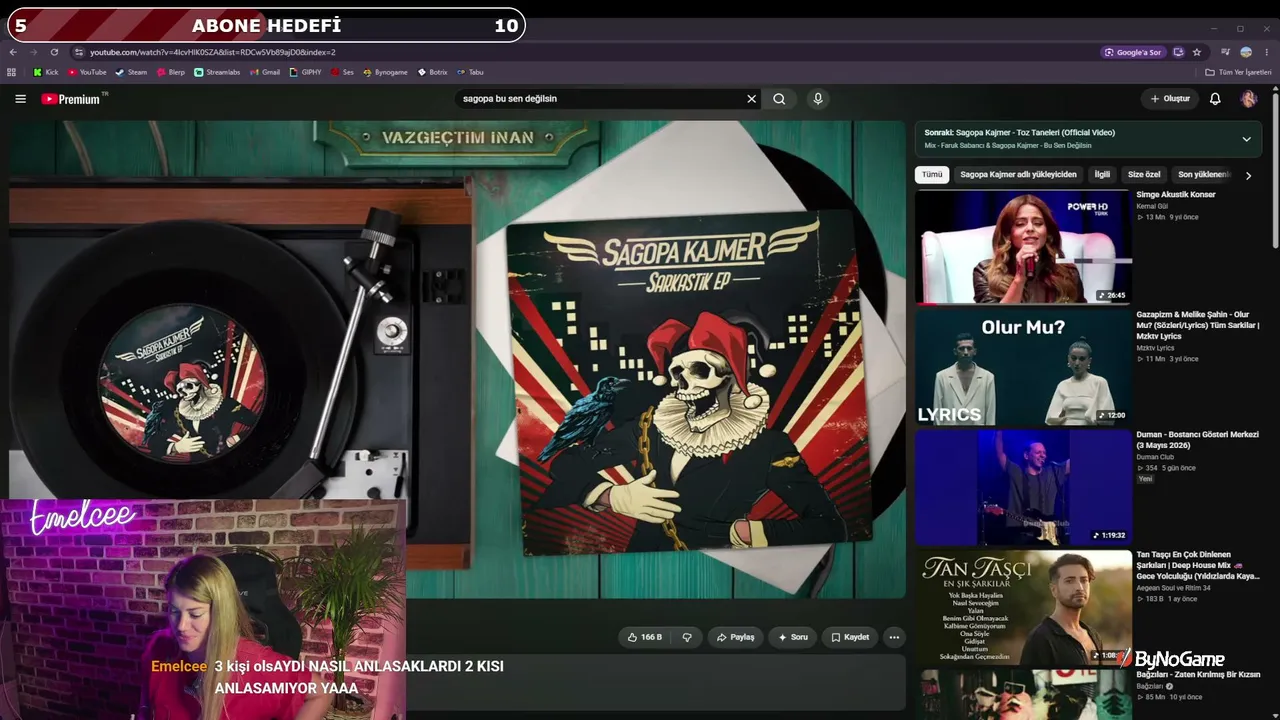This screenshot has width=1280, height=720.
Task: Open the Soru ask button
Action: point(792,637)
